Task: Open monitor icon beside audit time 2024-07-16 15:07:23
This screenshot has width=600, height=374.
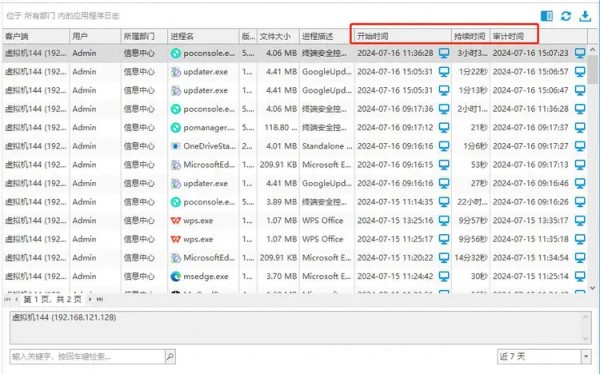Action: point(580,53)
